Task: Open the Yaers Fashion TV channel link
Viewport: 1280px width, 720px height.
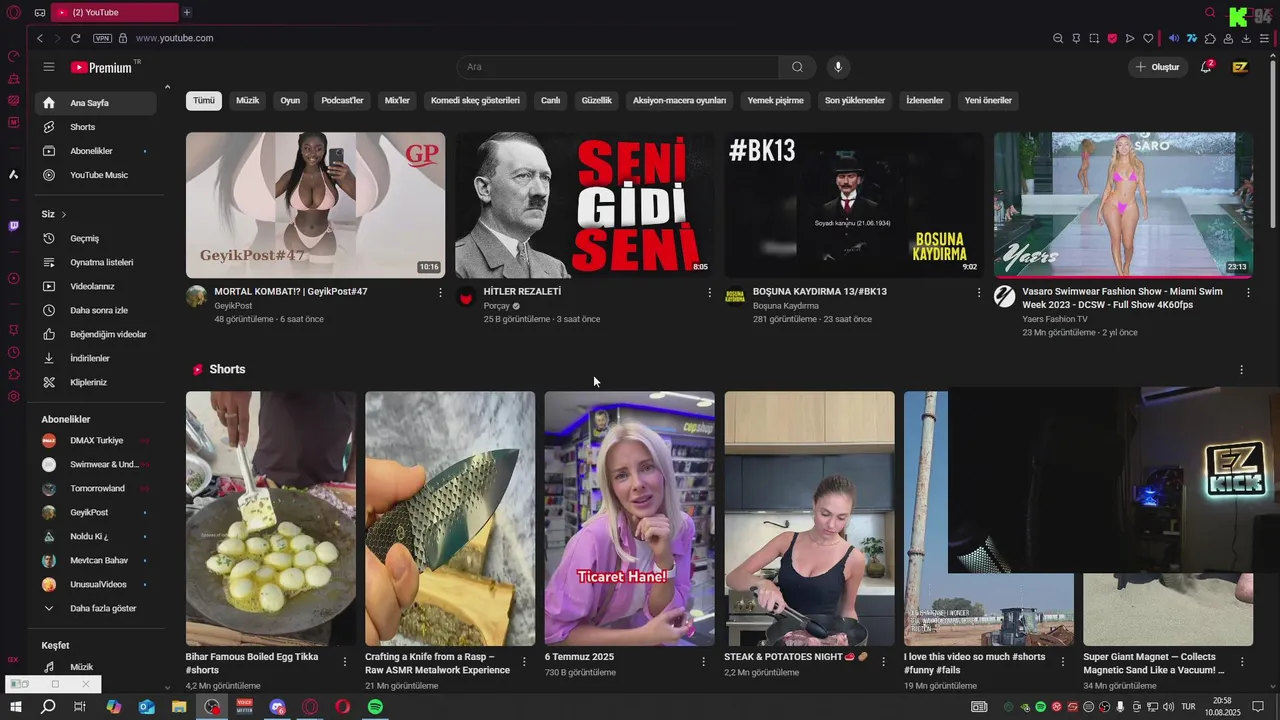Action: 1055,319
